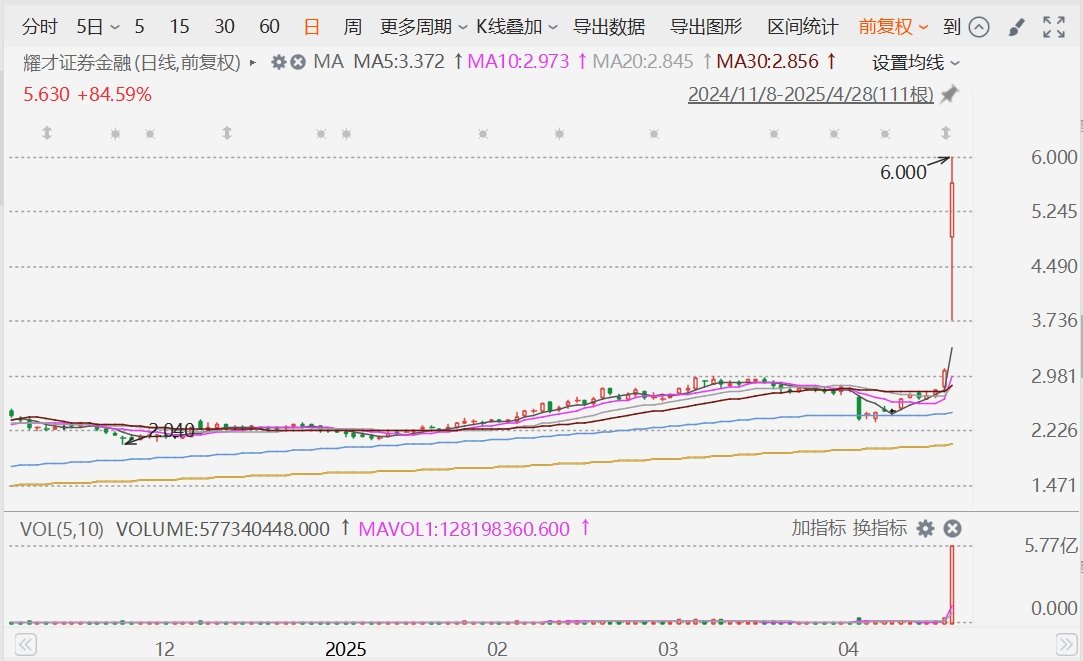
Task: Click the MAVOL1:128198360.600 value
Action: 464,529
